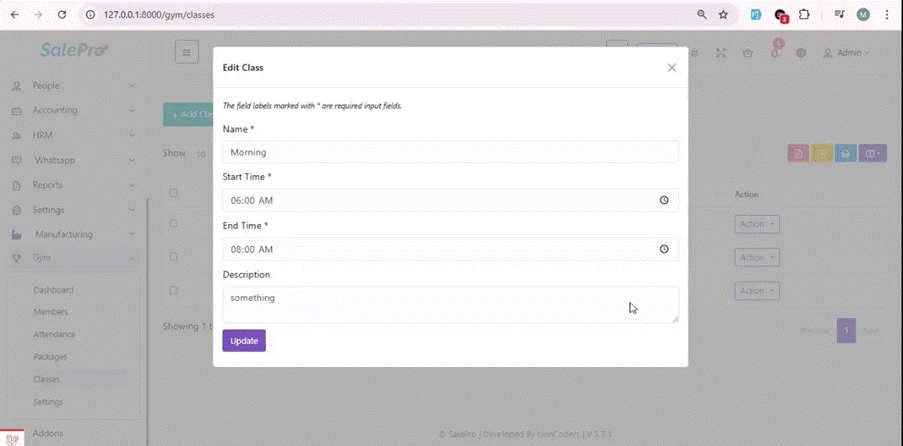Open Chrome's three-dot menu
The height and width of the screenshot is (446, 903).
coord(886,15)
